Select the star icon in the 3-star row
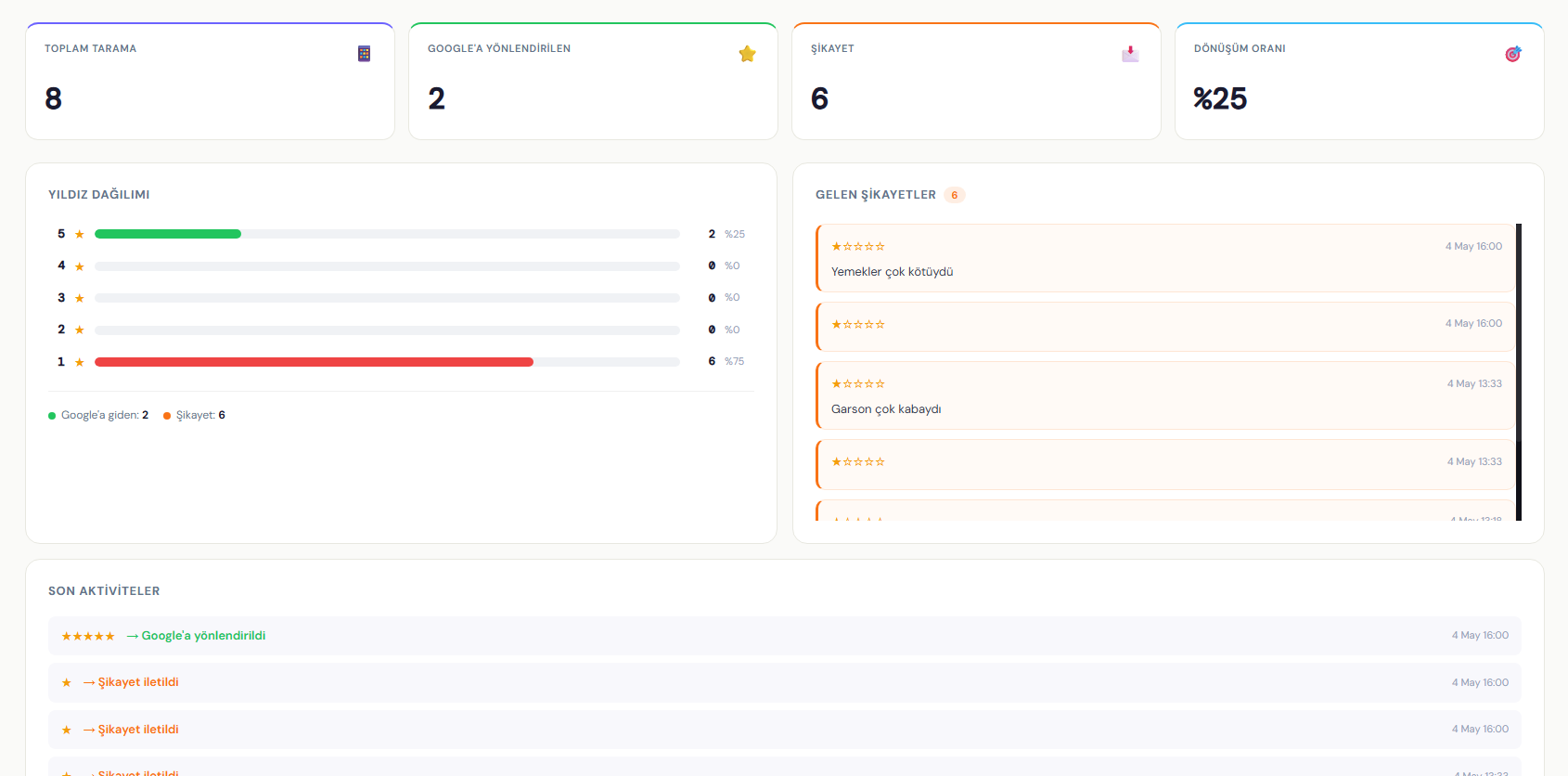This screenshot has width=1568, height=776. tap(80, 298)
